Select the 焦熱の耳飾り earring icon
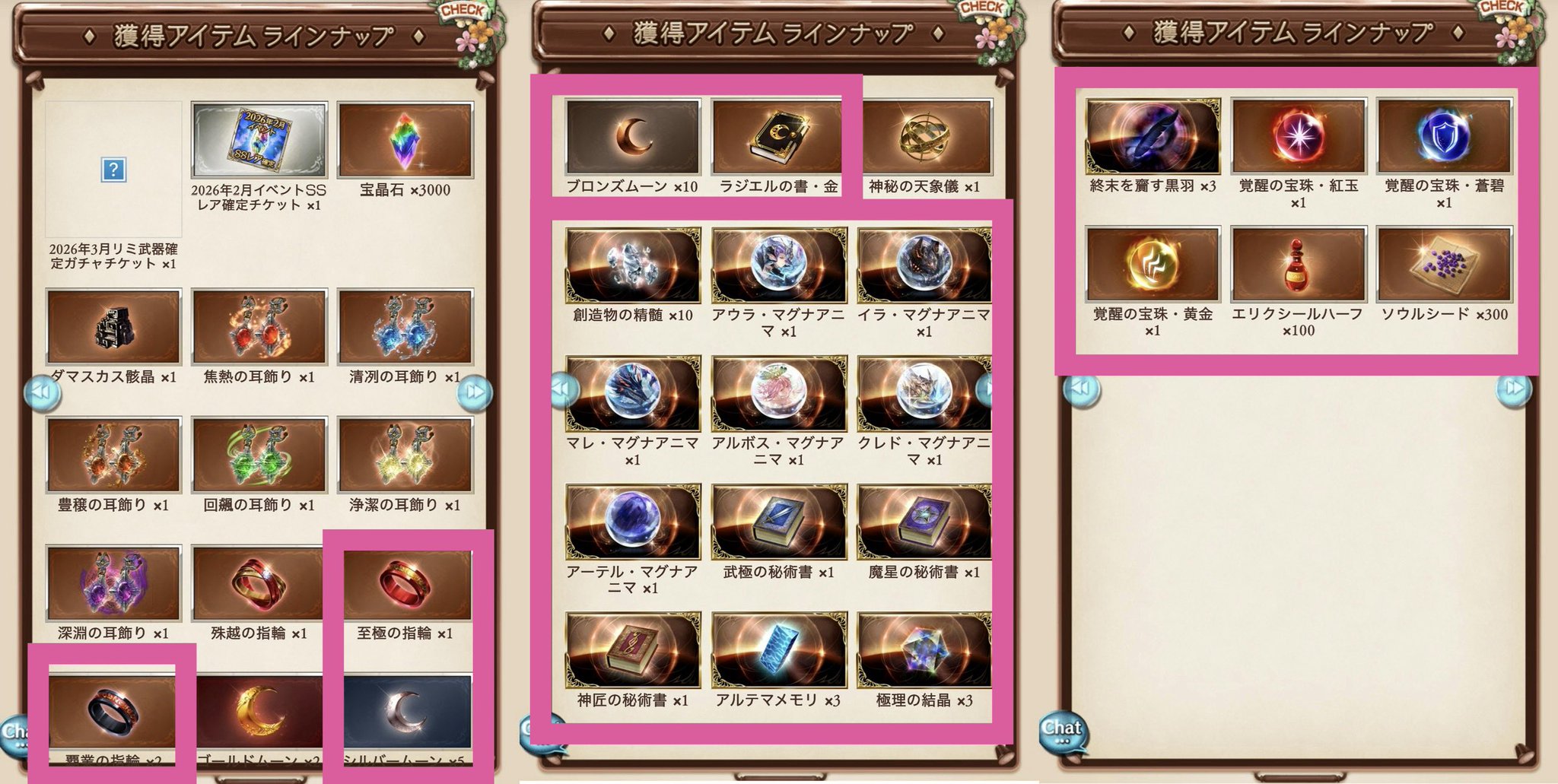This screenshot has height=784, width=1558. (x=259, y=327)
